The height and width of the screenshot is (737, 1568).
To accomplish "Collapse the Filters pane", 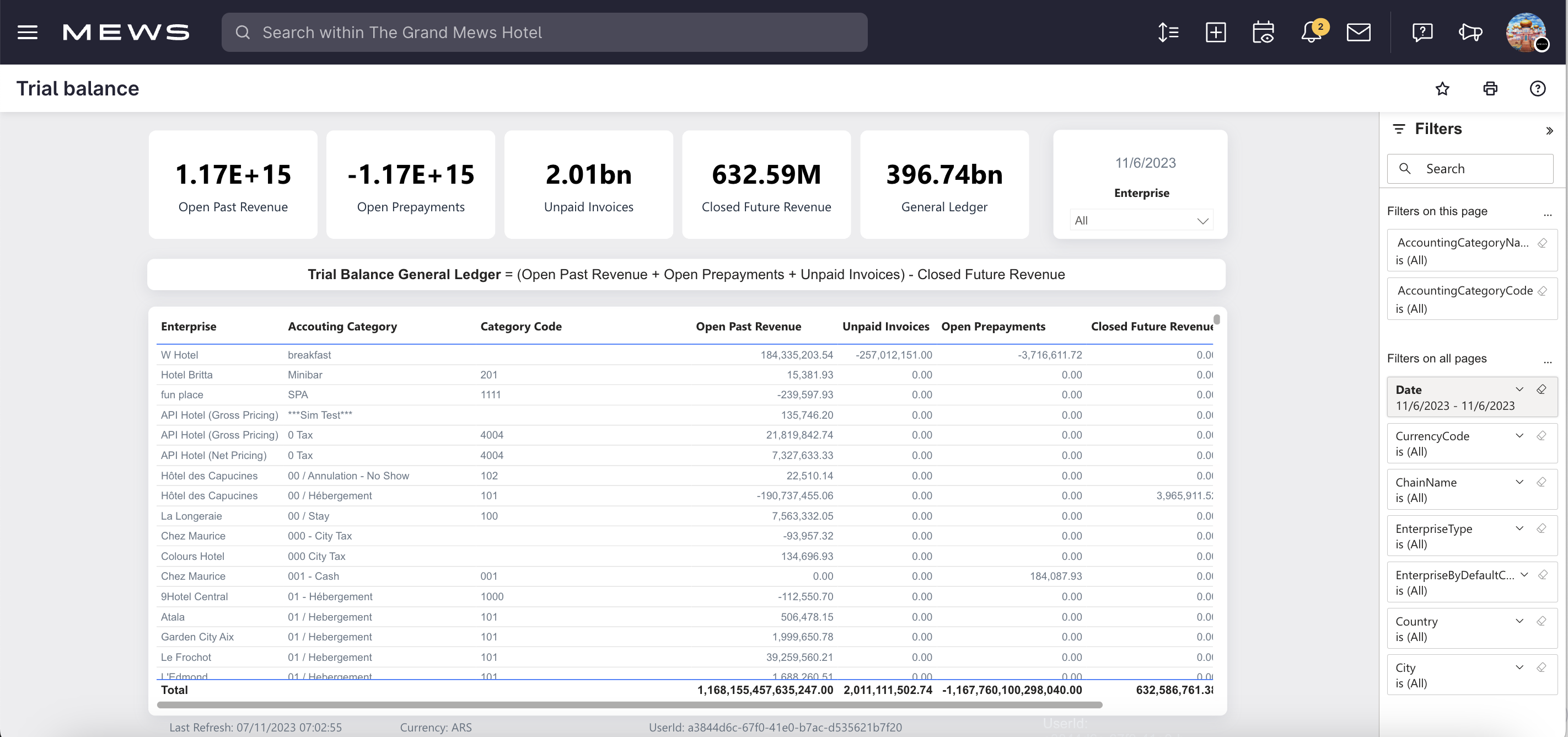I will [x=1549, y=131].
